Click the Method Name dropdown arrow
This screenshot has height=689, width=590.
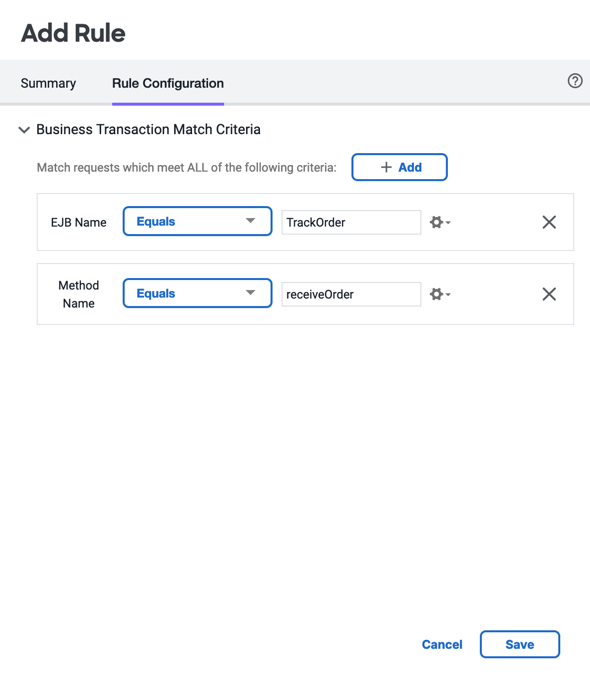click(250, 293)
